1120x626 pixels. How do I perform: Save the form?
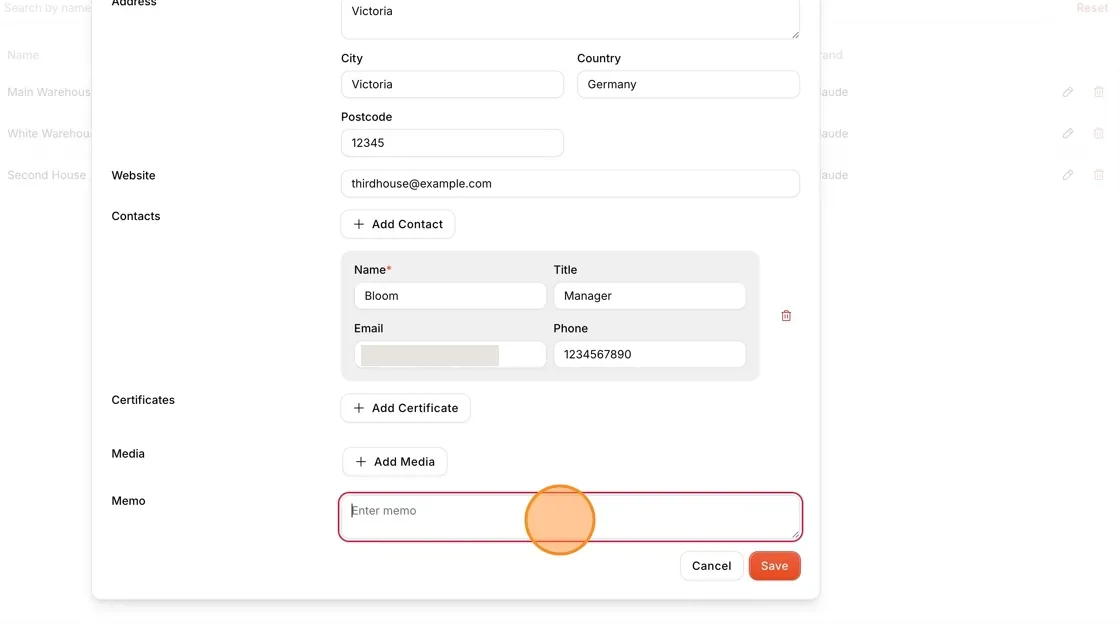click(x=774, y=566)
